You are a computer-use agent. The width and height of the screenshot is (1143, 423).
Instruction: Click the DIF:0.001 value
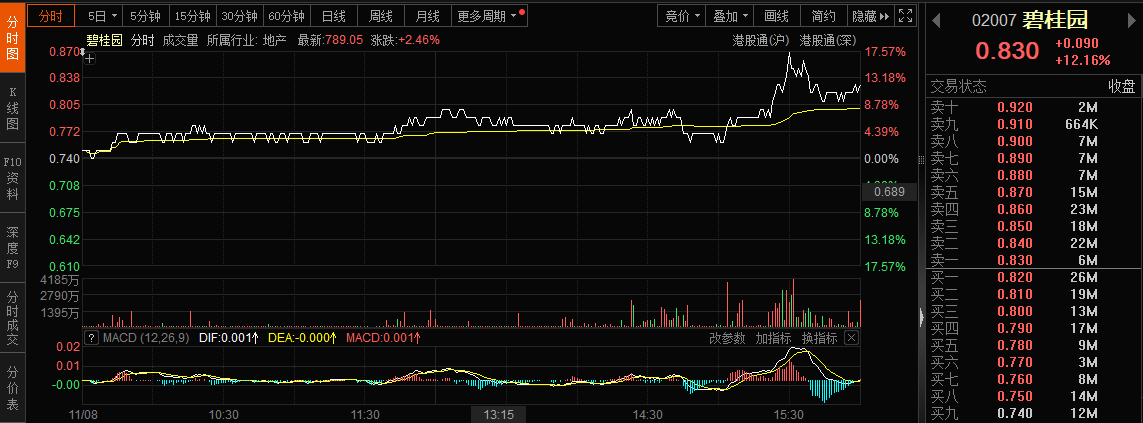point(228,338)
